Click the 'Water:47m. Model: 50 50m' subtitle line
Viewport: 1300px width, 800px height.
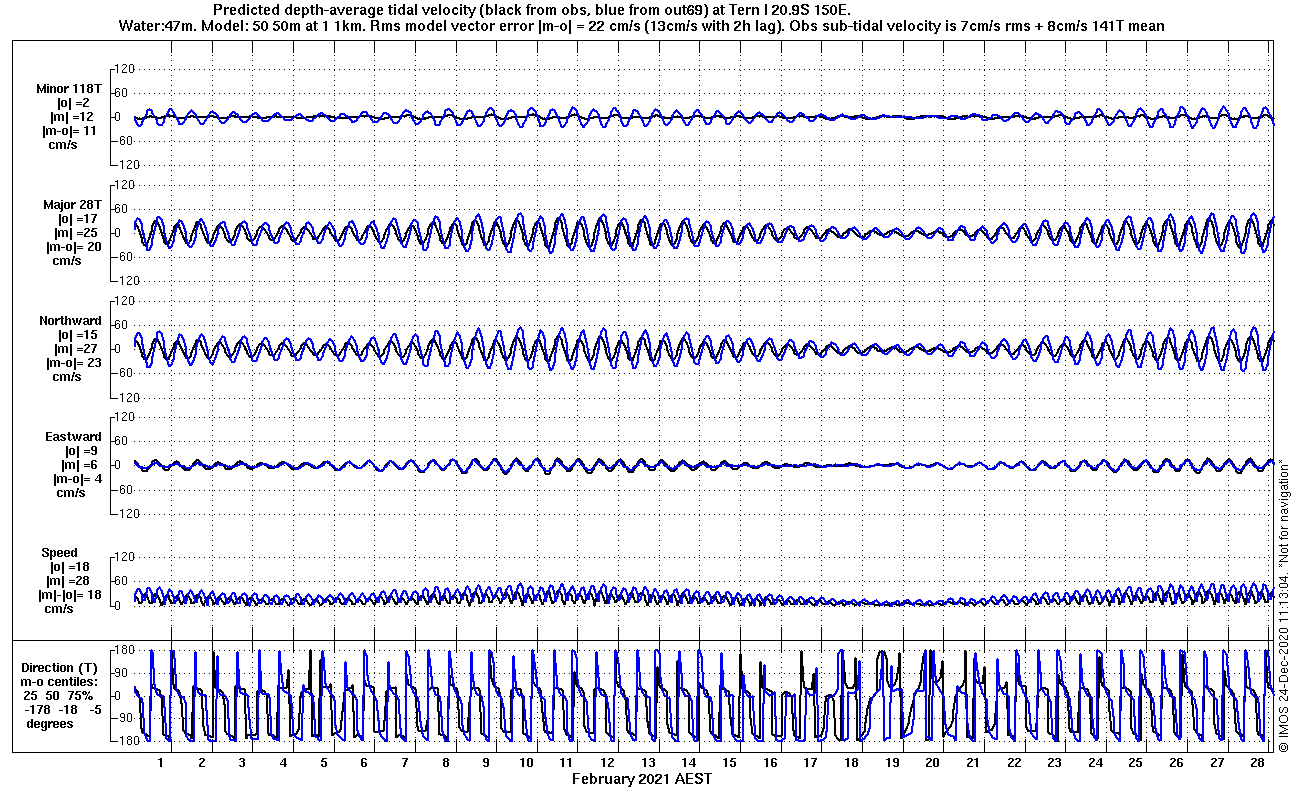click(x=640, y=25)
